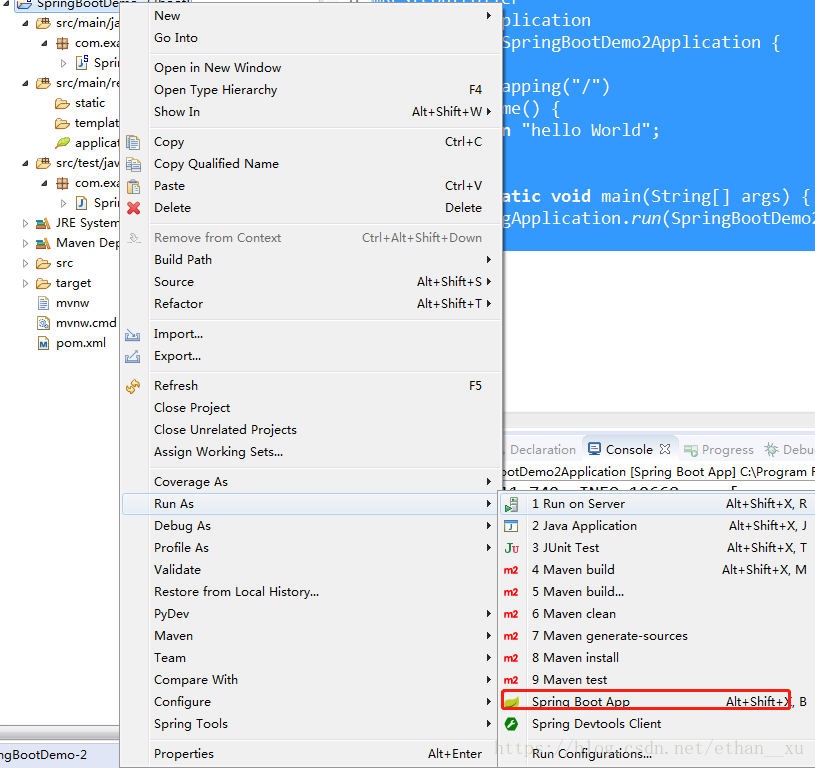This screenshot has width=815, height=768.
Task: Click the JUnit Test icon
Action: pos(511,548)
